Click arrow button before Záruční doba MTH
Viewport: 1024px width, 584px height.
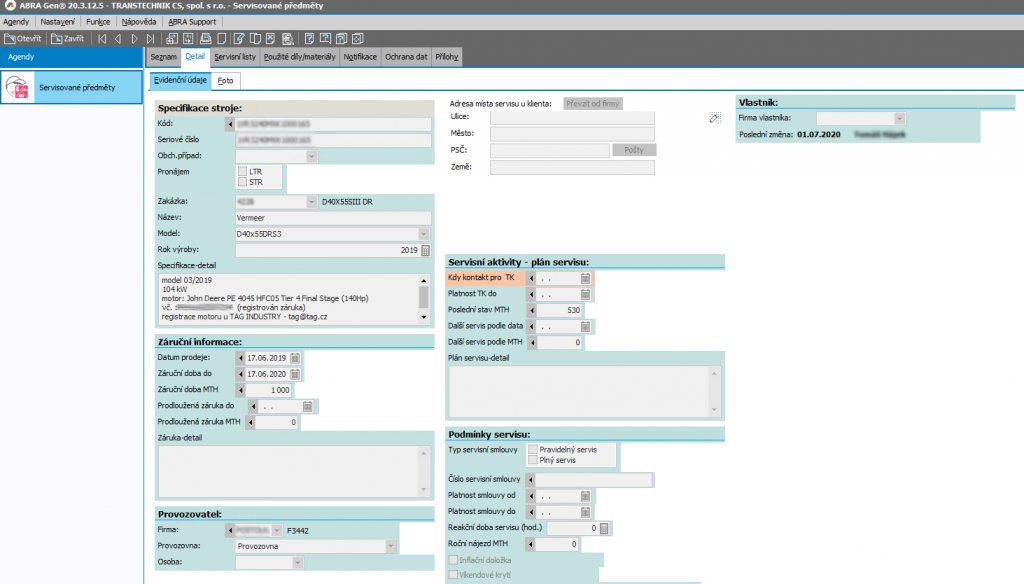[x=241, y=390]
